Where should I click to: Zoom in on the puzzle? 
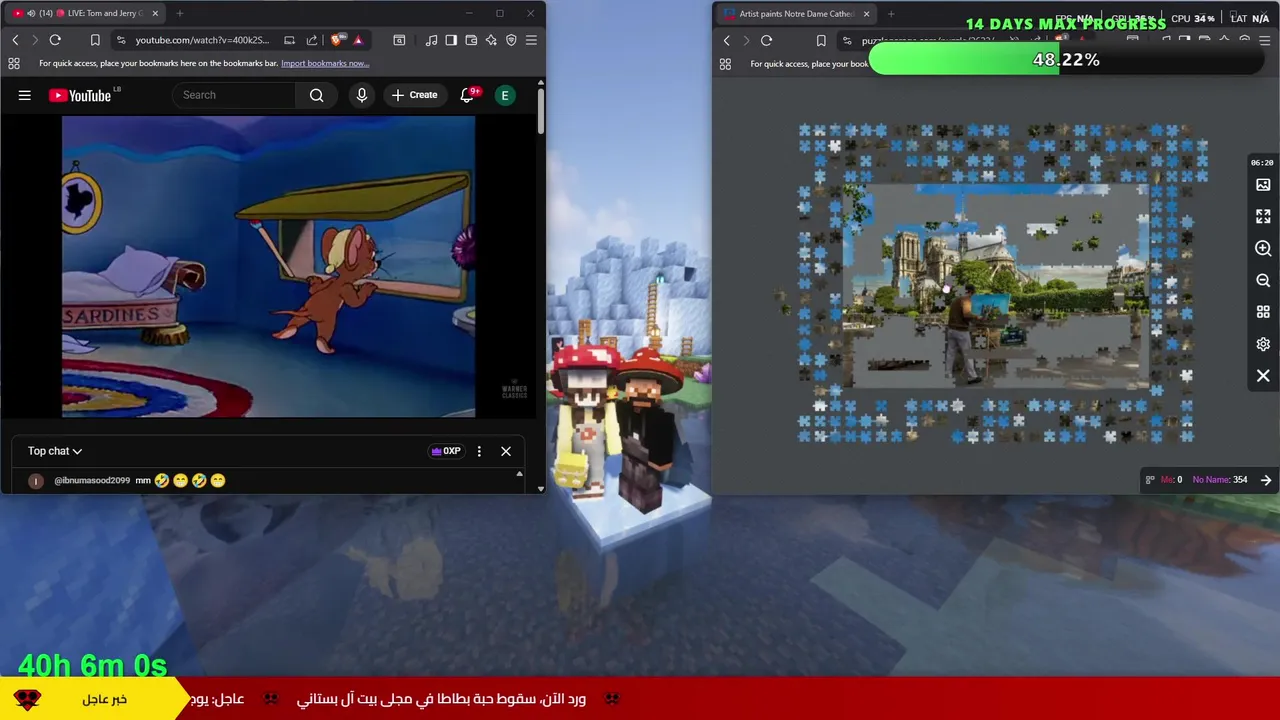1263,248
